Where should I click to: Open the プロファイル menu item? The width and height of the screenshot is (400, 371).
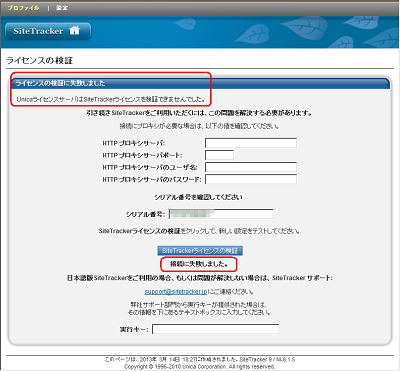click(x=23, y=8)
